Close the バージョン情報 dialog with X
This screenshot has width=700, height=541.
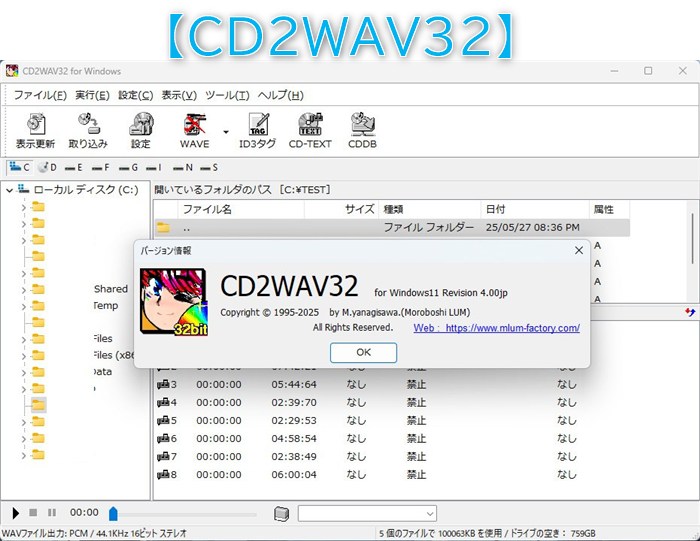579,250
